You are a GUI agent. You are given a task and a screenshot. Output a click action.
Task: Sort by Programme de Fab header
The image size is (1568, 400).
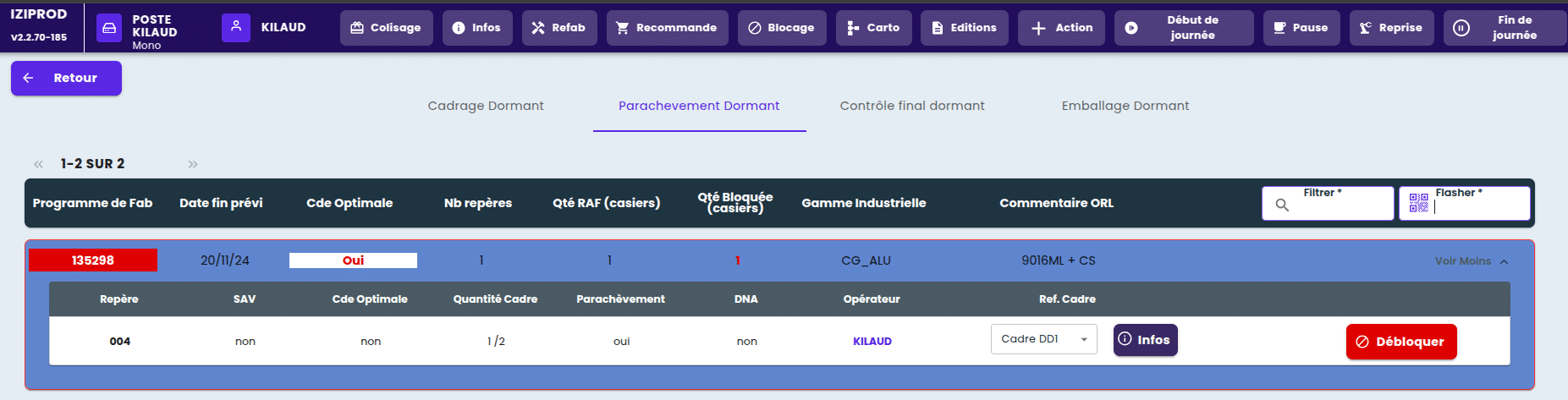(x=92, y=203)
